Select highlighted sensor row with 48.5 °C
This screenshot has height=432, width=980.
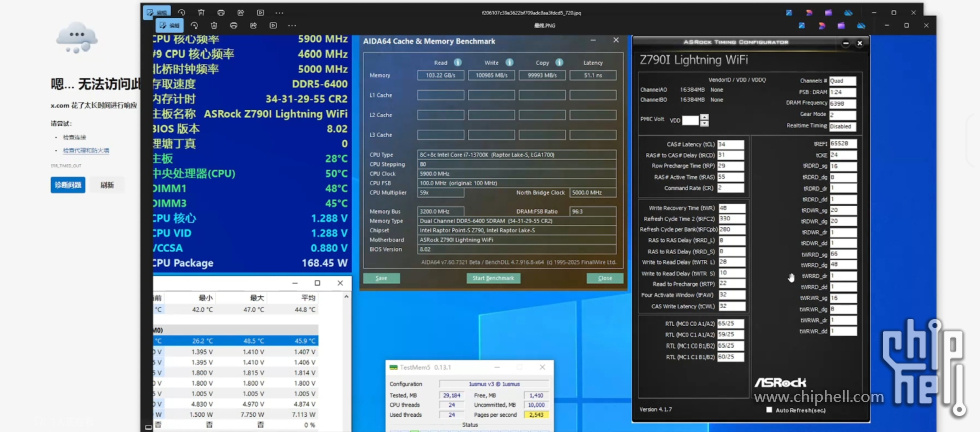(x=236, y=341)
